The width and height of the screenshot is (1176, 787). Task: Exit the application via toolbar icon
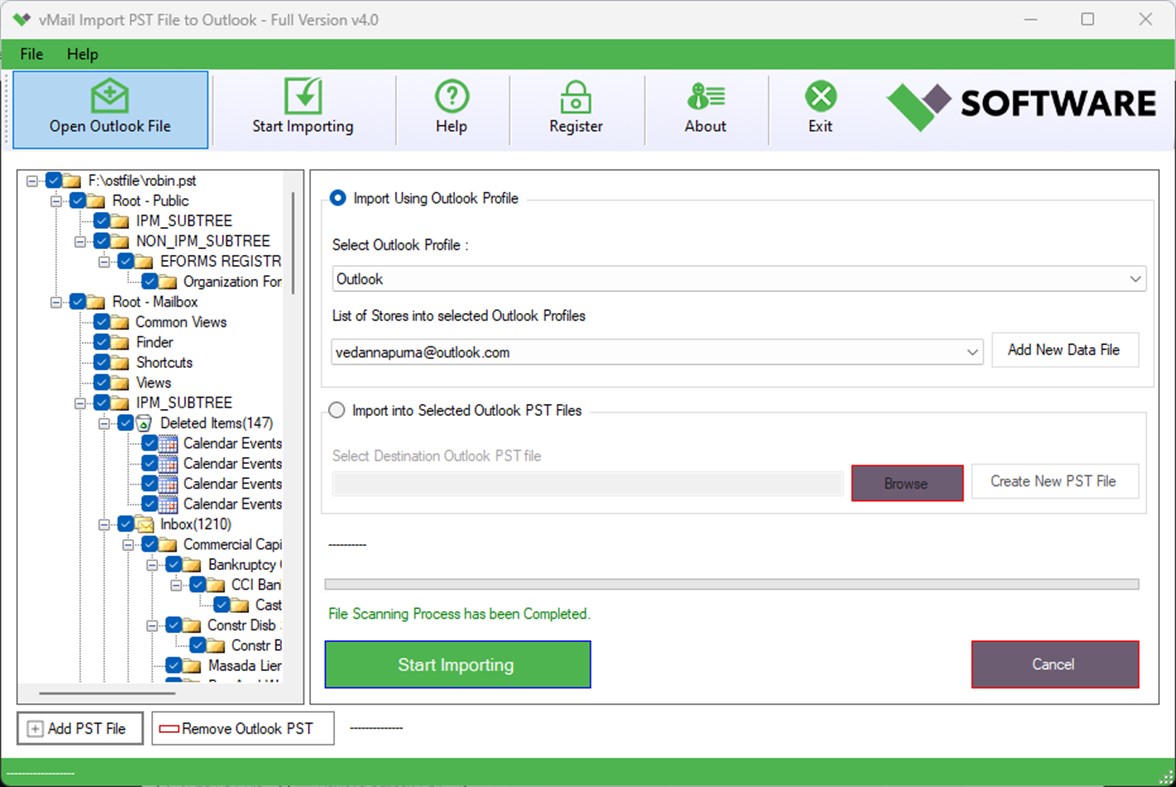tap(820, 98)
